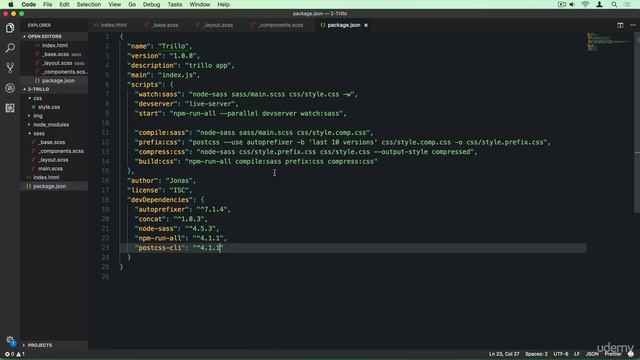Image resolution: width=640 pixels, height=360 pixels.
Task: Select _layout.scss under Open Editors
Action: coord(57,63)
